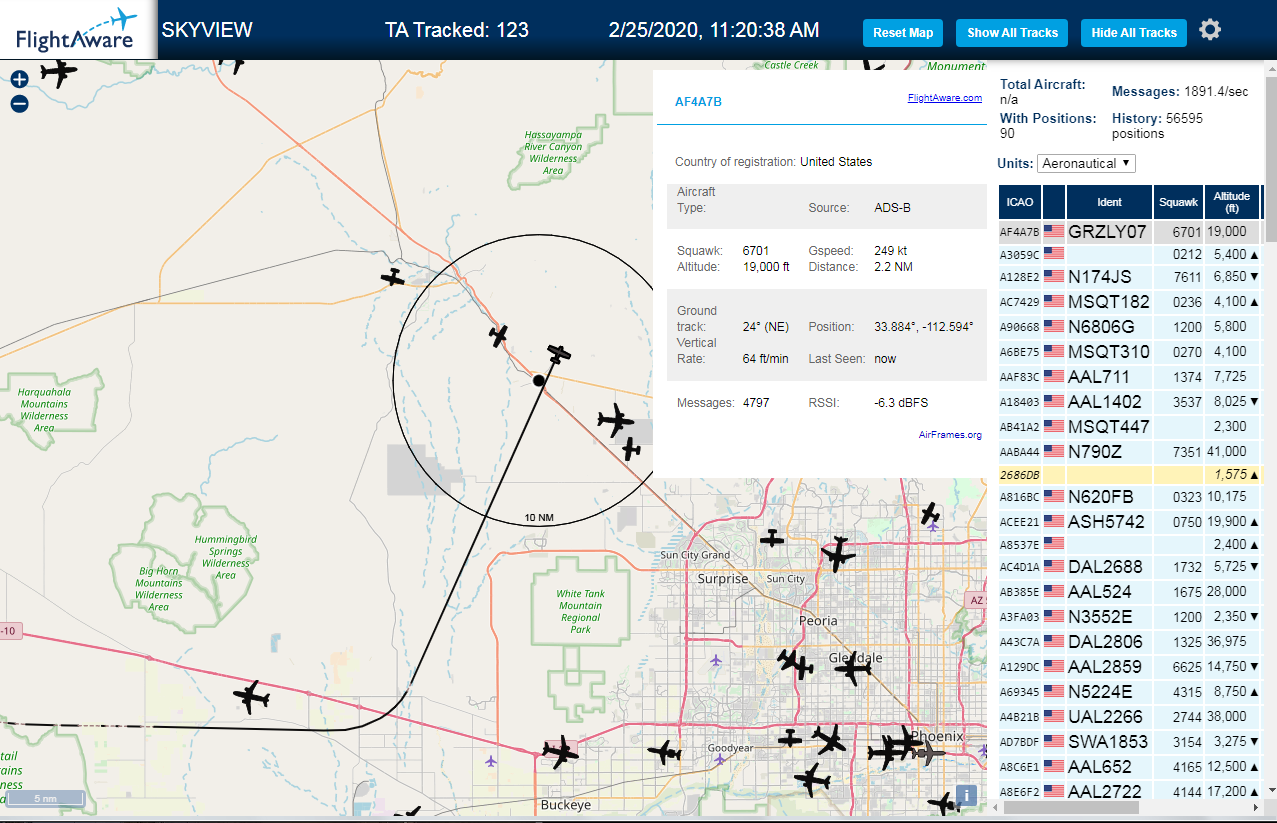Click A8537E ICAO cell
The height and width of the screenshot is (823, 1277).
[x=1020, y=544]
